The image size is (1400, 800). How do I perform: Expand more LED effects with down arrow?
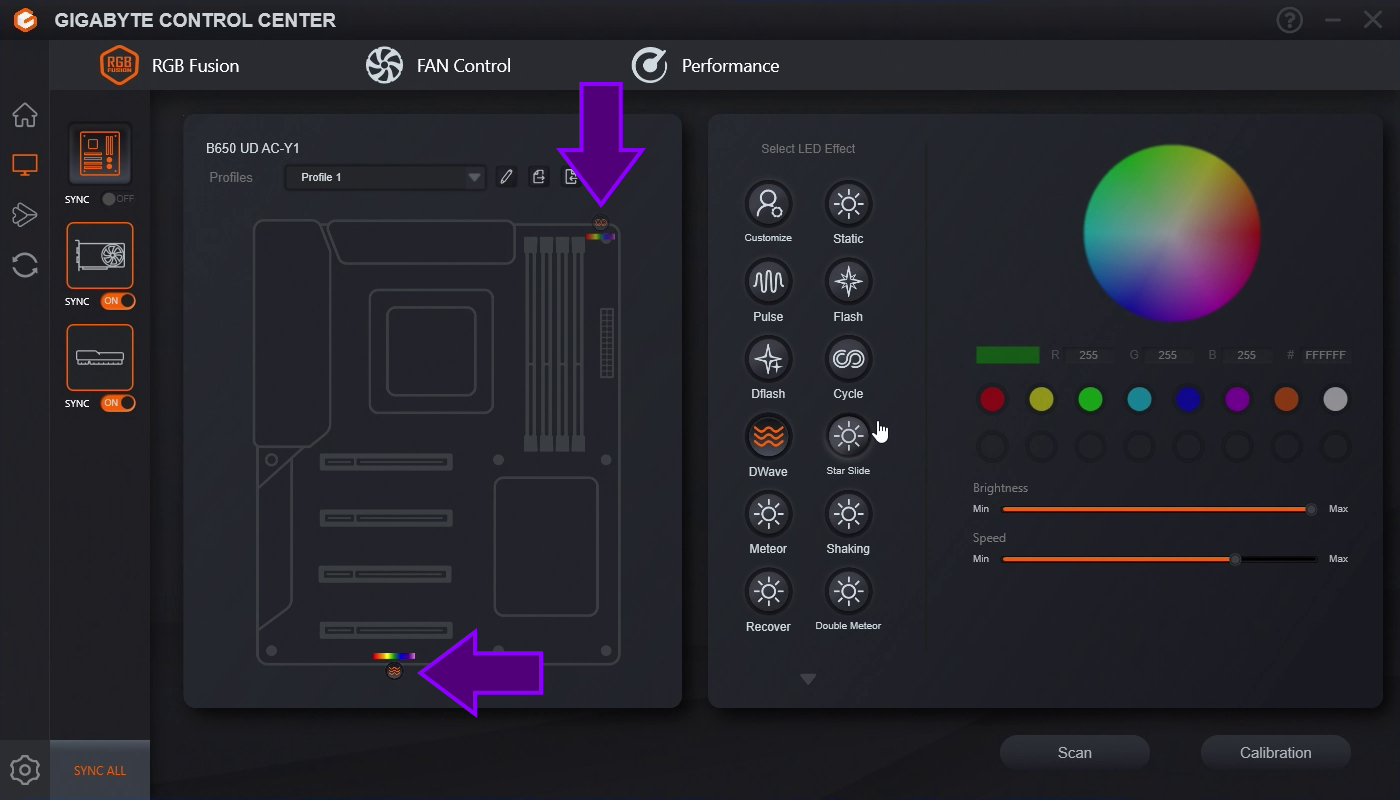point(808,678)
